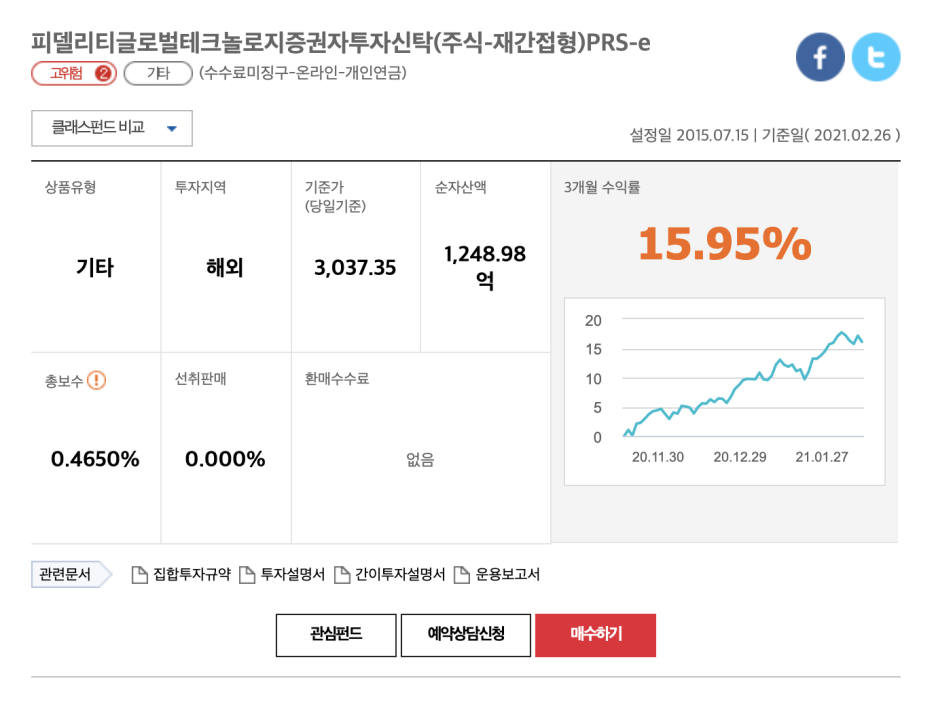
Task: Click the 설정일 2015.07.15 date text
Action: (689, 136)
